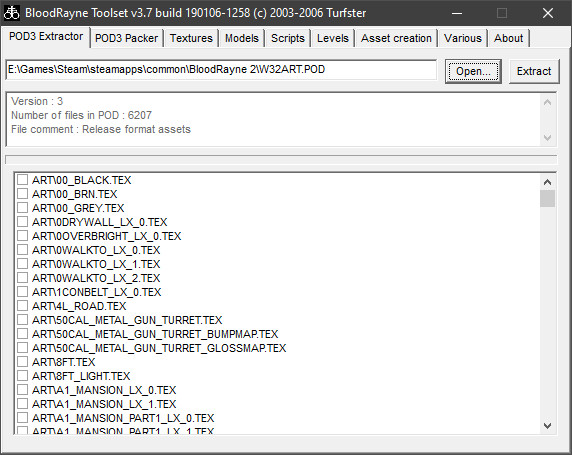Click the Open... button
This screenshot has height=455, width=572.
pos(473,71)
